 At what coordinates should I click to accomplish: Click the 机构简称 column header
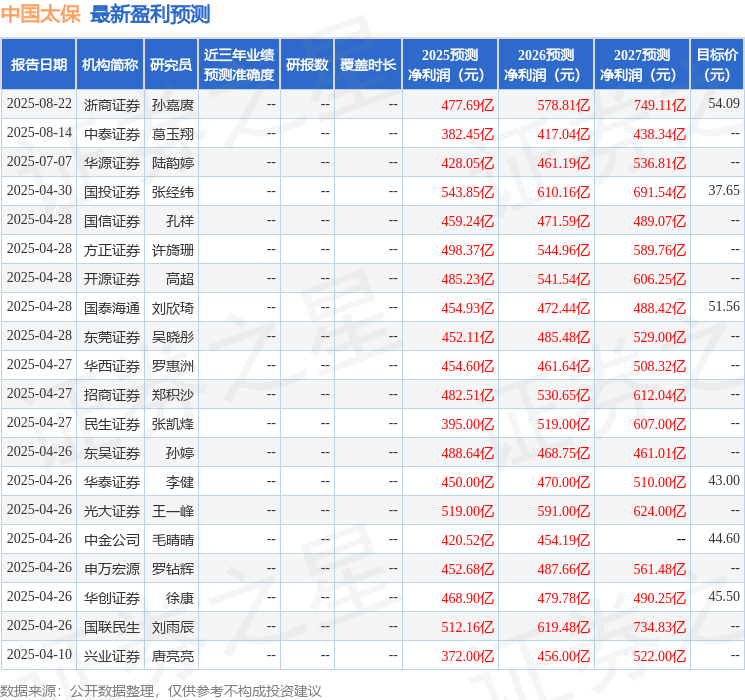tap(110, 65)
